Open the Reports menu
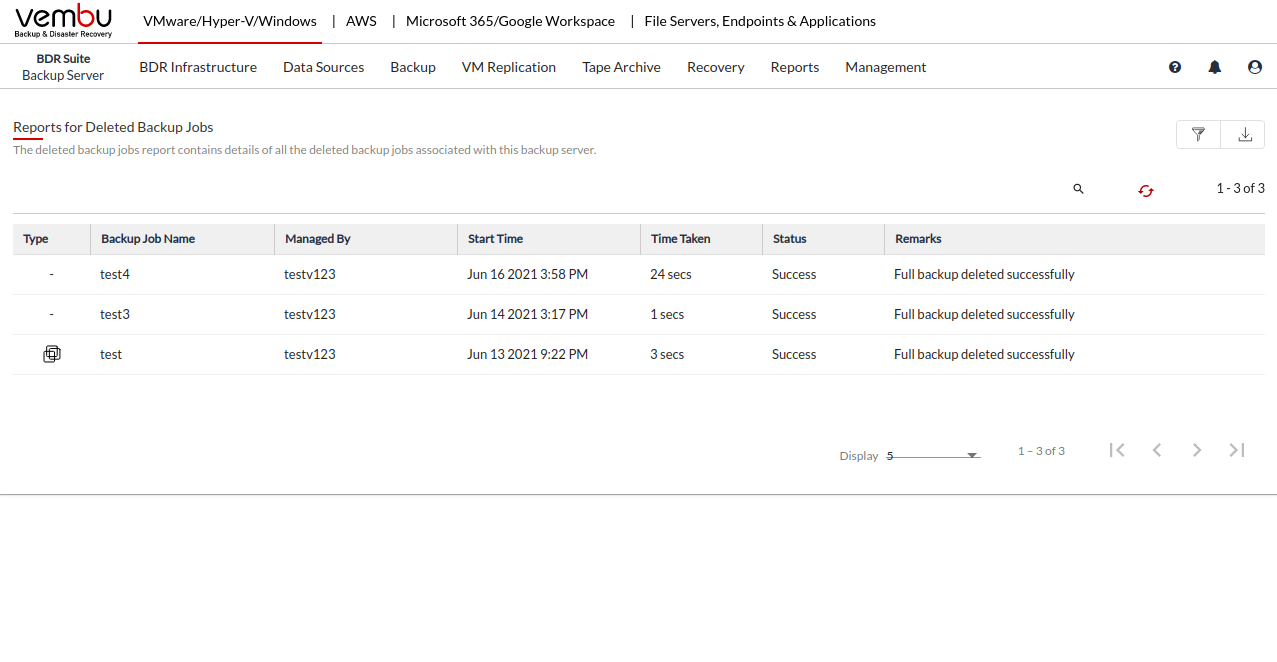1277x662 pixels. click(794, 67)
